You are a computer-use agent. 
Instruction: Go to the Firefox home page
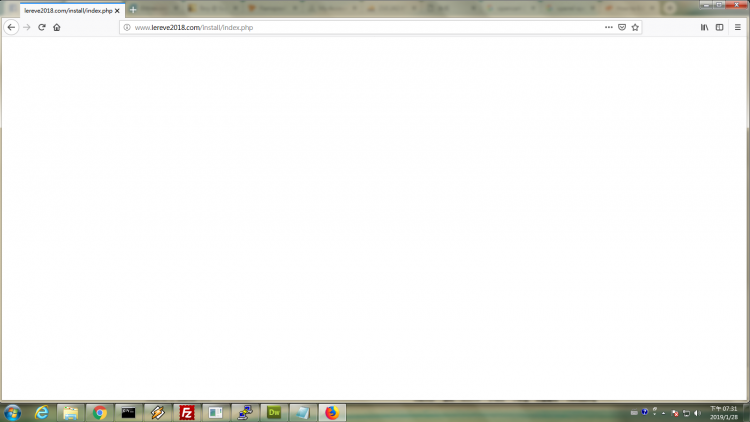(x=57, y=27)
